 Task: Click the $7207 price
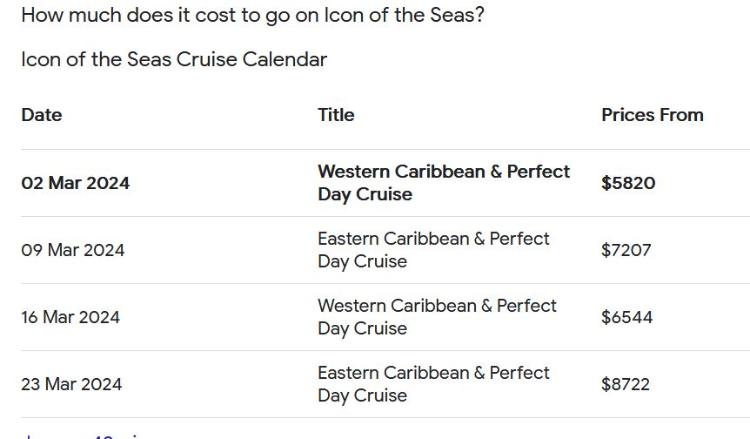pyautogui.click(x=626, y=250)
